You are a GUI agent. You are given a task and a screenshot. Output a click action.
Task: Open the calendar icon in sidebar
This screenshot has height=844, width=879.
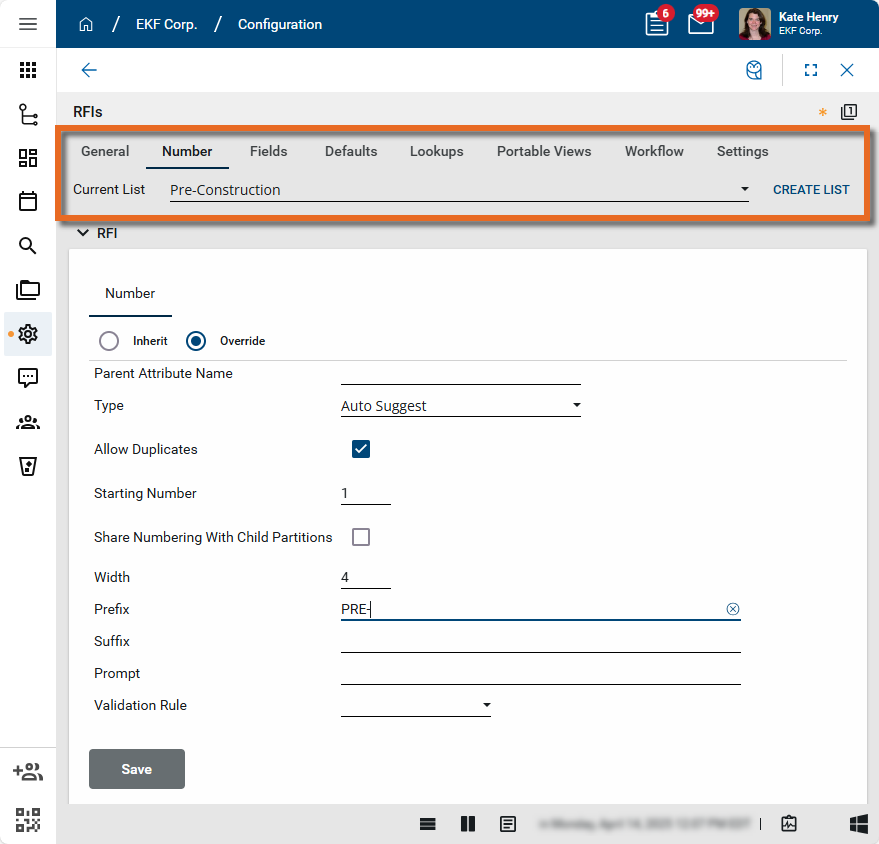click(x=28, y=201)
